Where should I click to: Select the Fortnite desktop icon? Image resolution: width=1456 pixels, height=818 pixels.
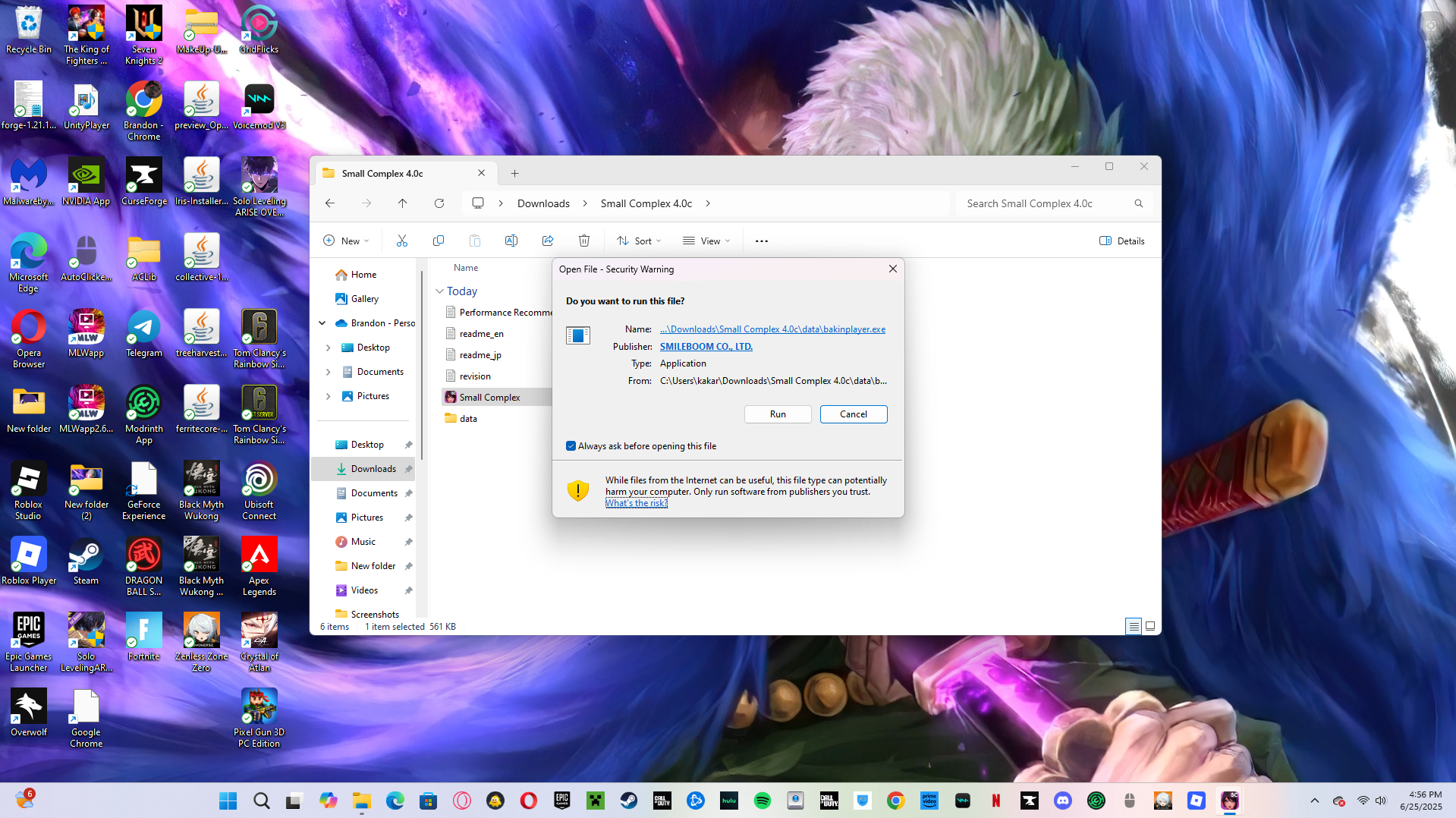point(144,637)
